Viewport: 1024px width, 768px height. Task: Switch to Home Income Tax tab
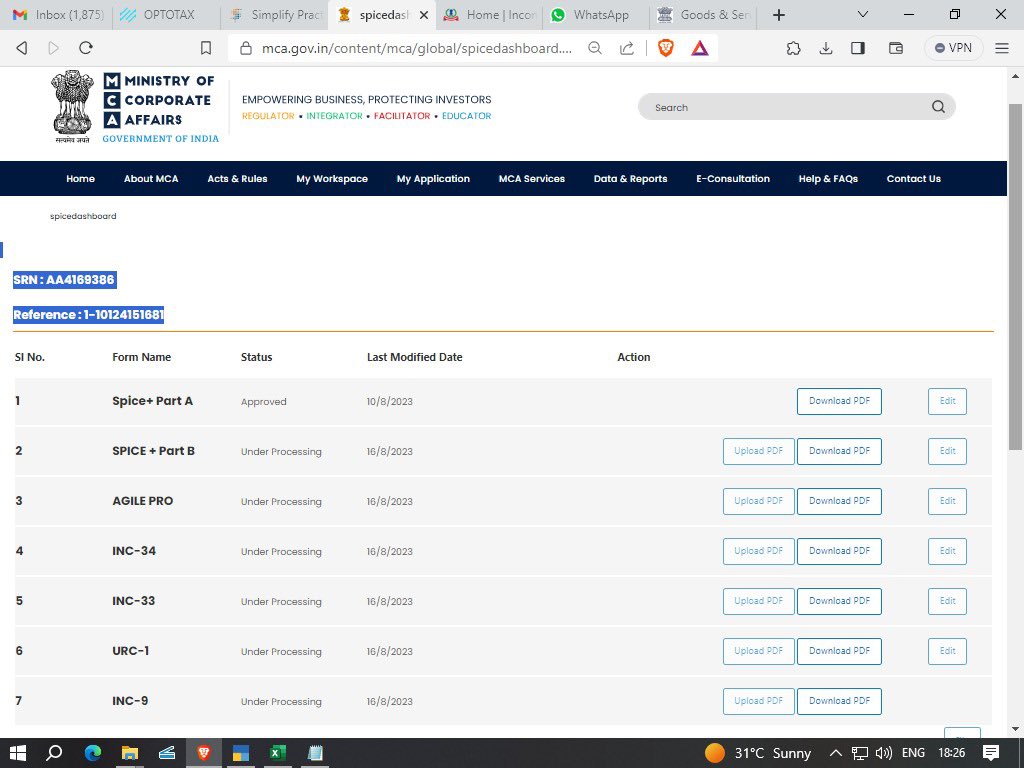489,15
